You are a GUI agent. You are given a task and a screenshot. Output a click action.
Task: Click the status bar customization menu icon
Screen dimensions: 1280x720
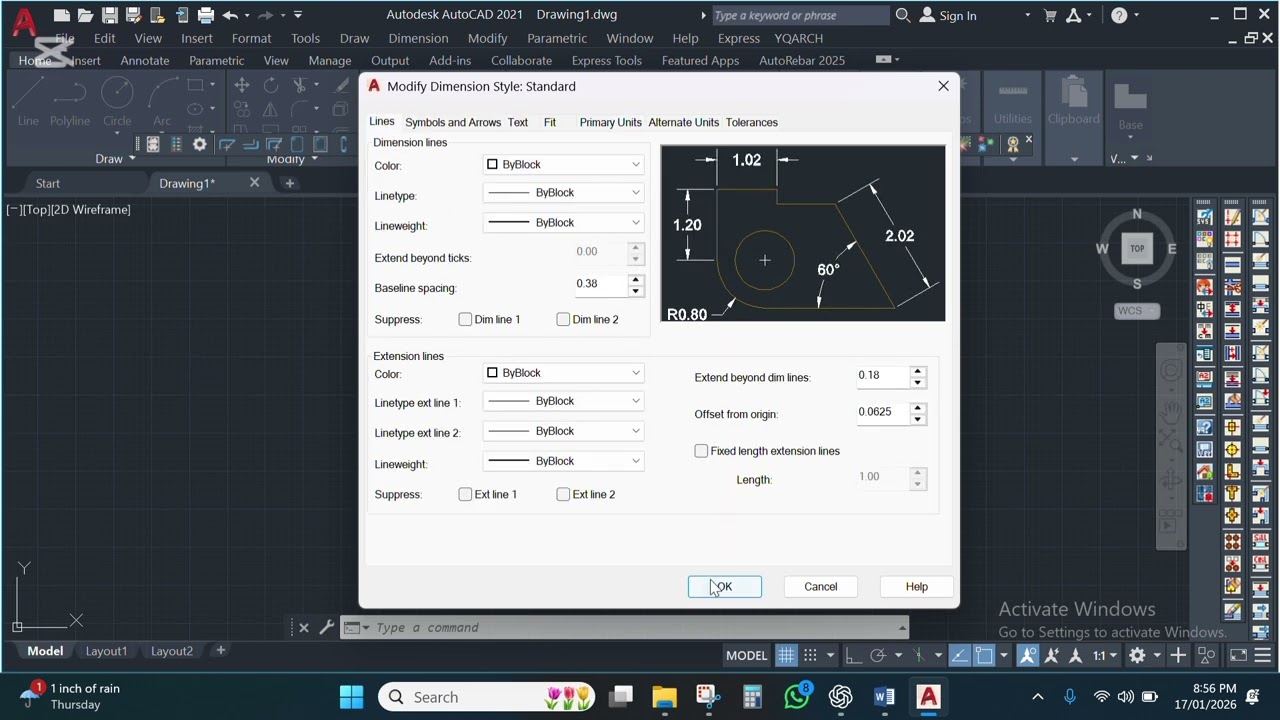(x=1264, y=655)
